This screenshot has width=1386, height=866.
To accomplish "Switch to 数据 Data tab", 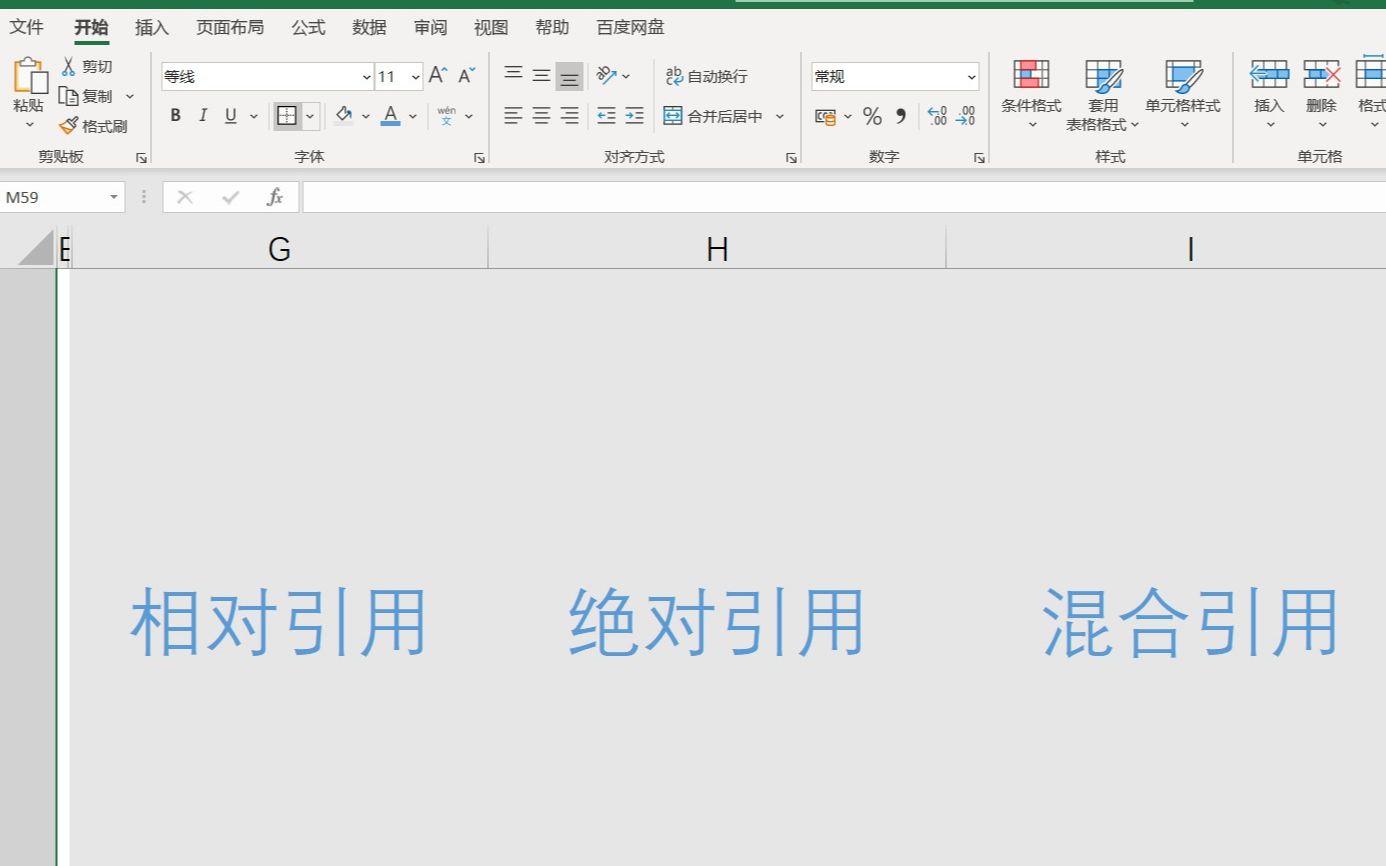I will tap(369, 28).
